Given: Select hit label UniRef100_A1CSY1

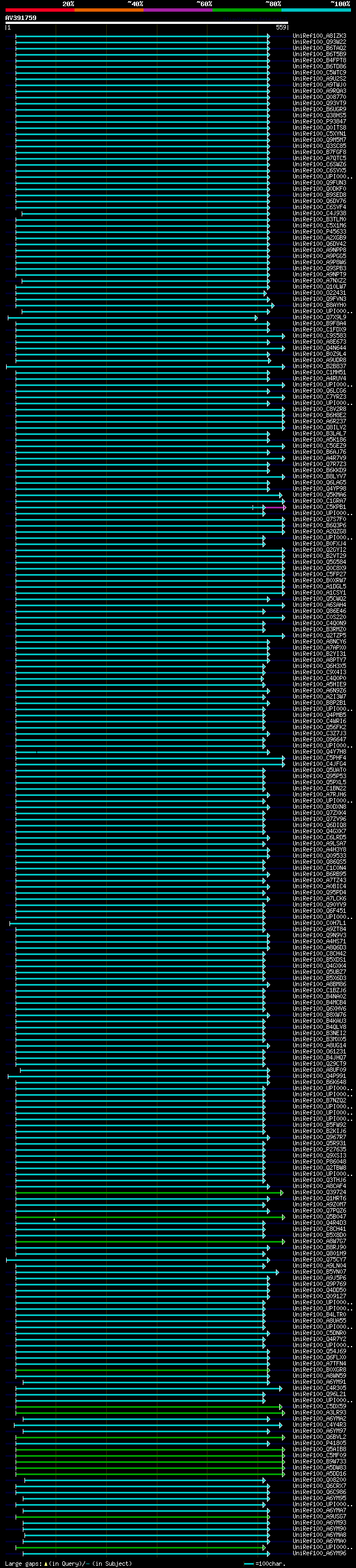Looking at the screenshot, I should click(319, 592).
